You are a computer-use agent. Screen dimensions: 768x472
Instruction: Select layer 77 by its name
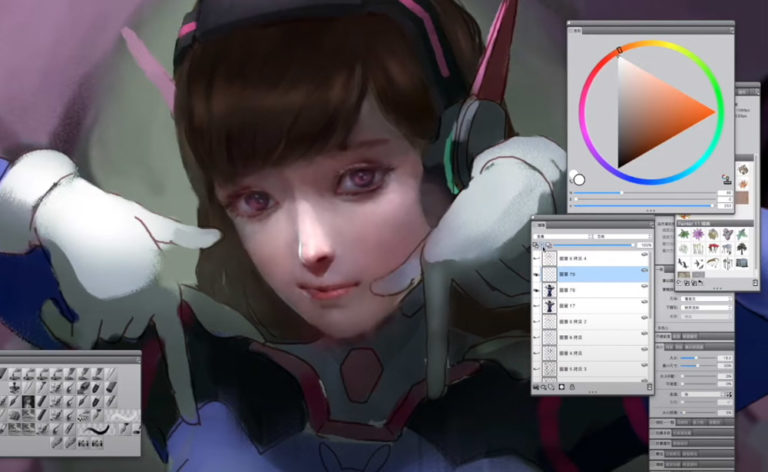pos(568,306)
